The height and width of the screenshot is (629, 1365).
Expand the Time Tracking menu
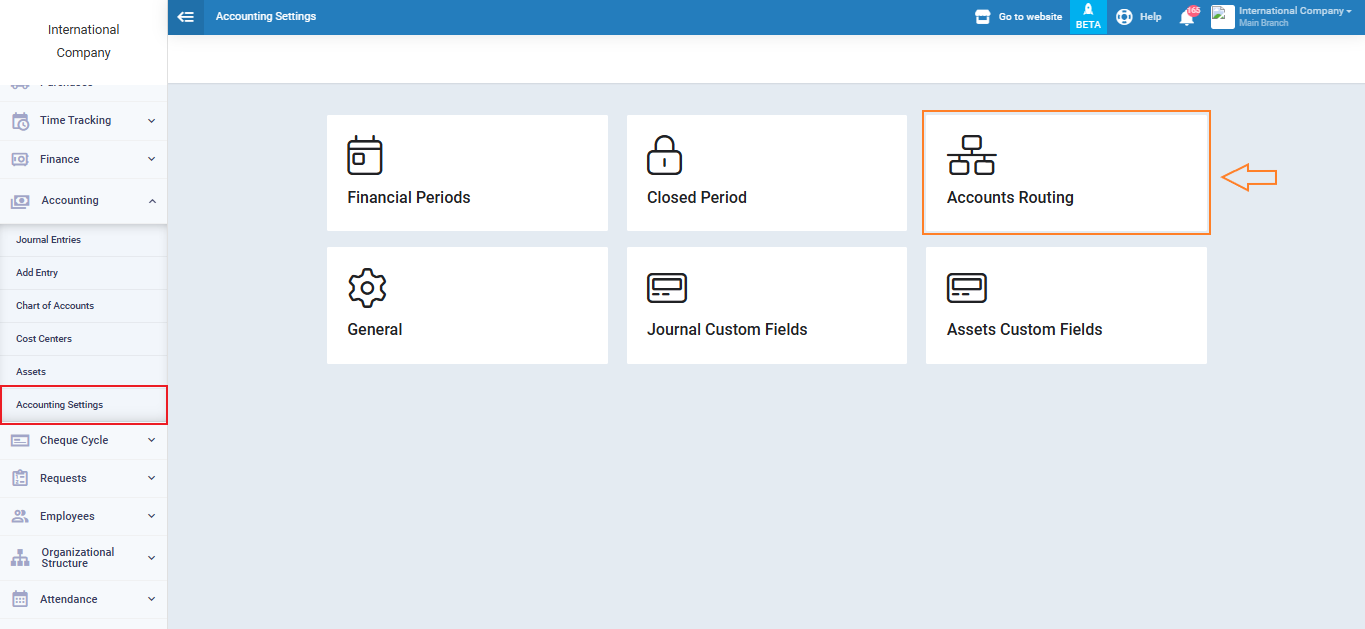point(84,121)
